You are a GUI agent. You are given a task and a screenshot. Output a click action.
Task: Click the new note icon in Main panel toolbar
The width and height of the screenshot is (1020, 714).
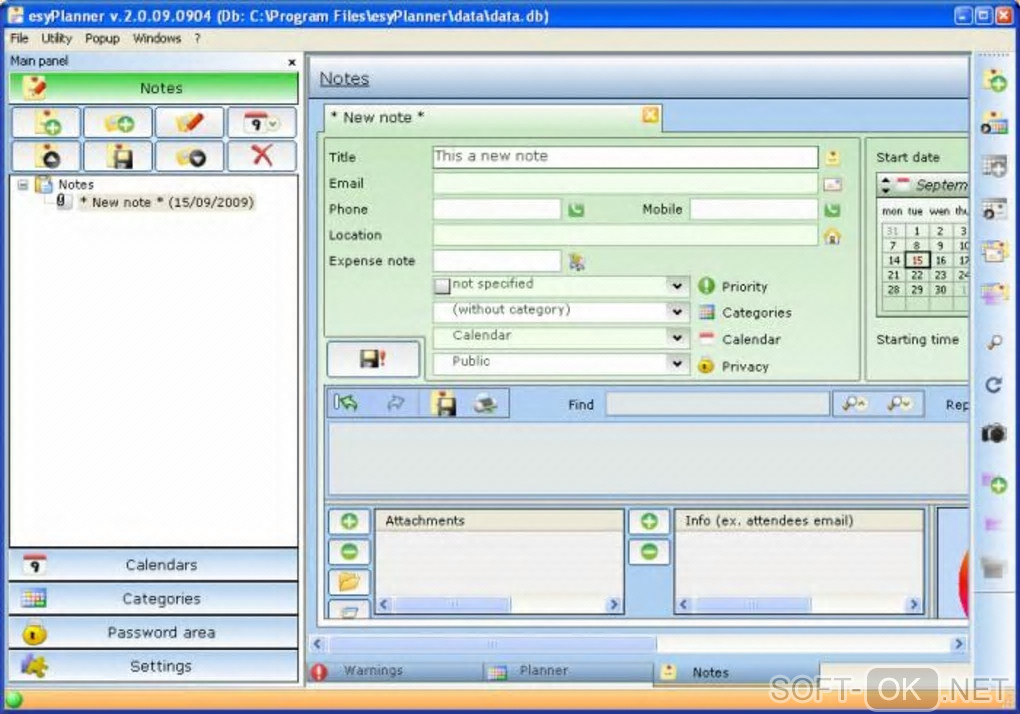click(47, 122)
